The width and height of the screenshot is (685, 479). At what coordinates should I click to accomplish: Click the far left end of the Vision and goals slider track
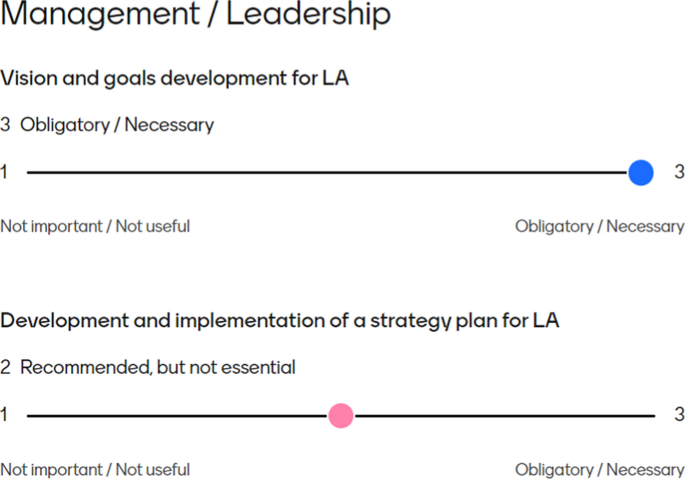[30, 173]
